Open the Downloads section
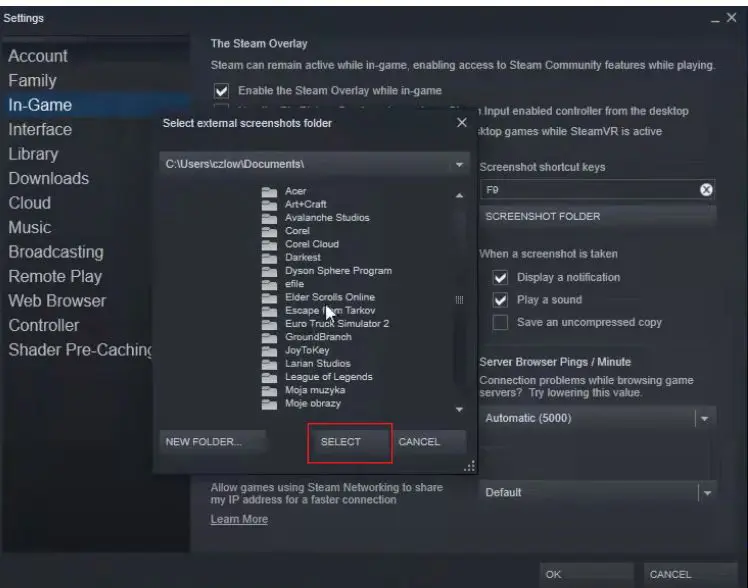748x588 pixels. click(49, 178)
